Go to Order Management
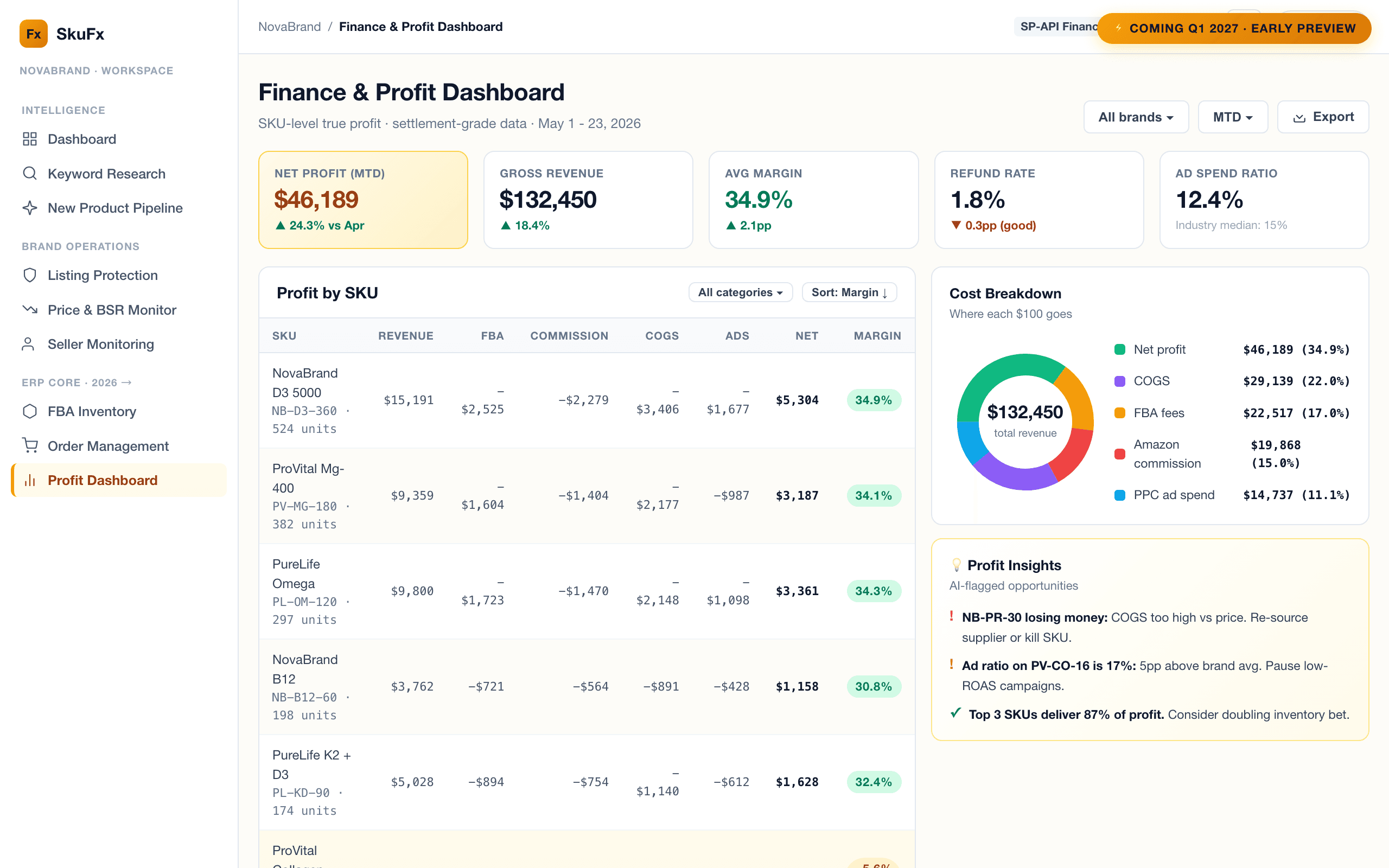Image resolution: width=1389 pixels, height=868 pixels. (119, 445)
